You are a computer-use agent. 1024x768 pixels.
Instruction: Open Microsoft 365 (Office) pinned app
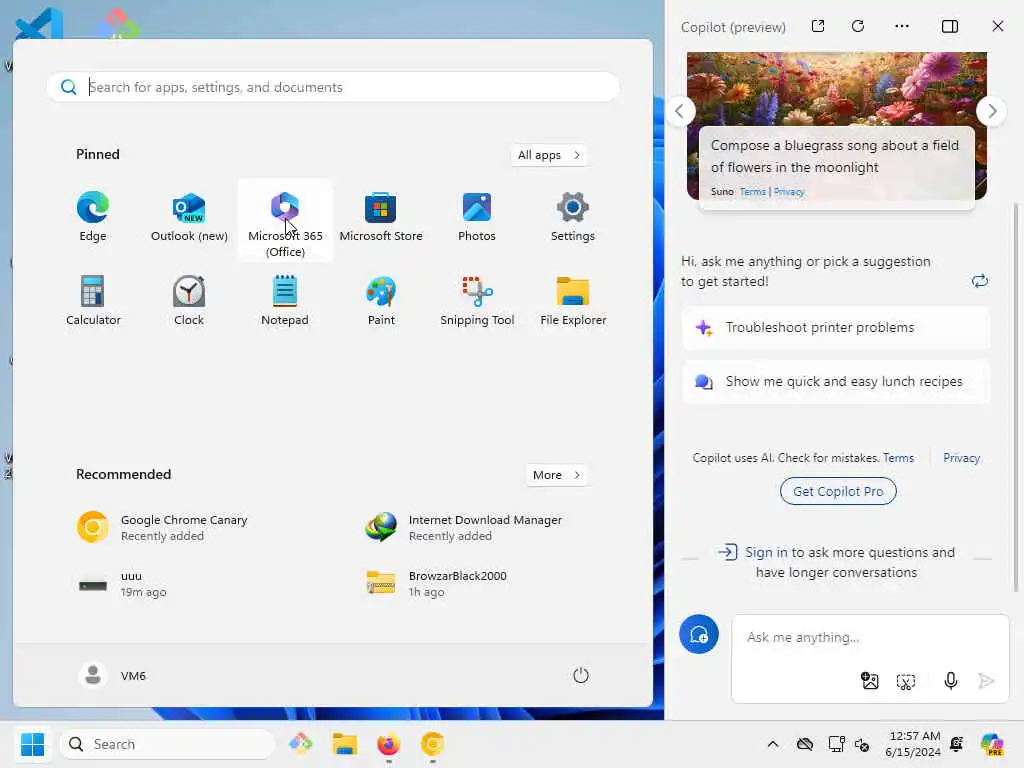click(285, 221)
